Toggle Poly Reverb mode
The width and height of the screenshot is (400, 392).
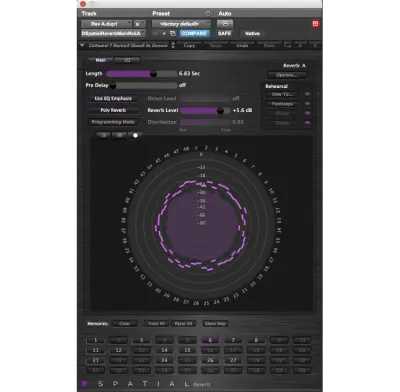pyautogui.click(x=113, y=110)
